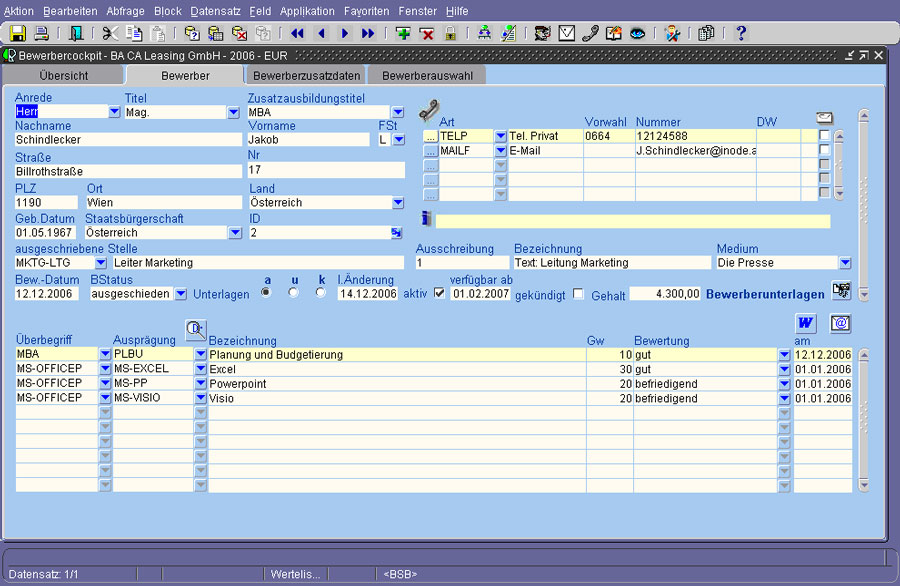Click the envelope icon in toolbar
This screenshot has height=586, width=900.
click(567, 33)
